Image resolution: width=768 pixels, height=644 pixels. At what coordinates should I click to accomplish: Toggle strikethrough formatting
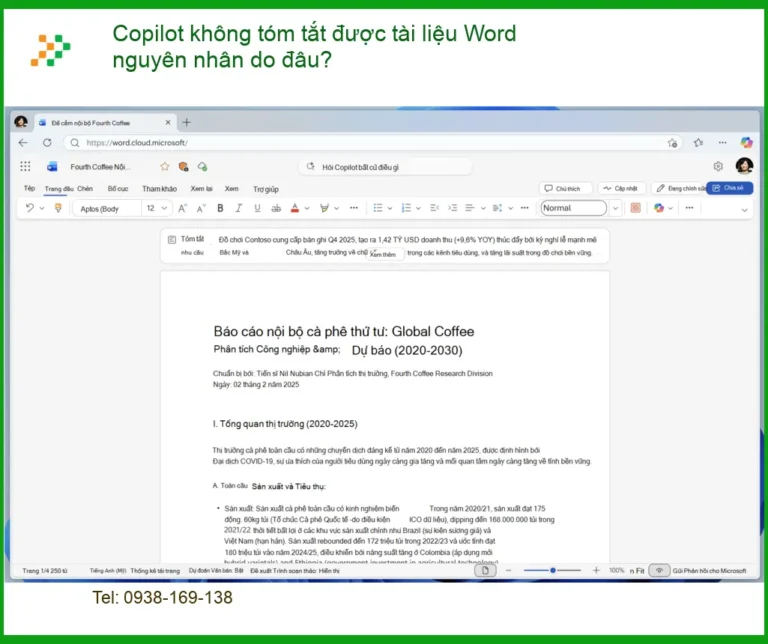[276, 208]
